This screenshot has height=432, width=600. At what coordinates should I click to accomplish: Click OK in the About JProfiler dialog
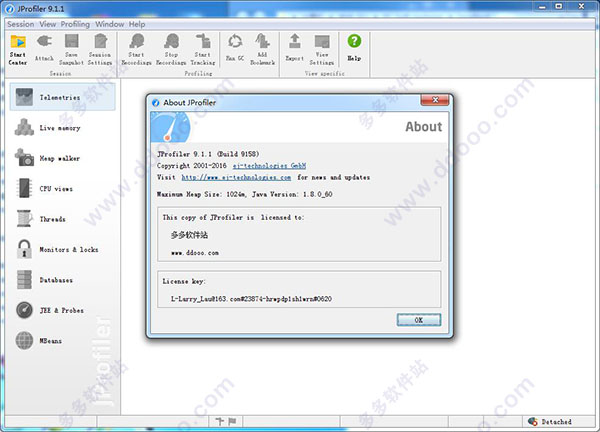419,320
